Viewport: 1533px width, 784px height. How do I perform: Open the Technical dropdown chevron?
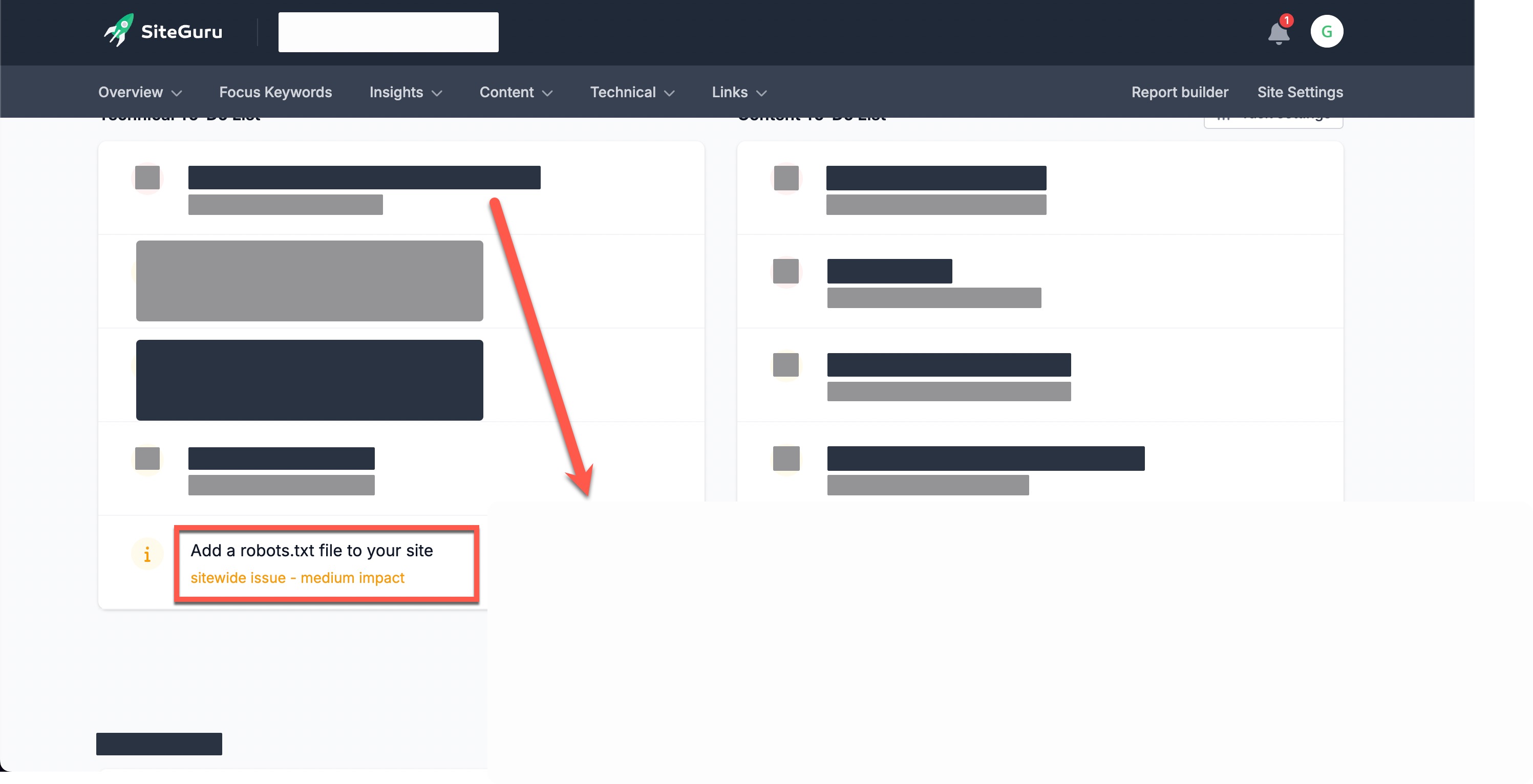click(669, 93)
